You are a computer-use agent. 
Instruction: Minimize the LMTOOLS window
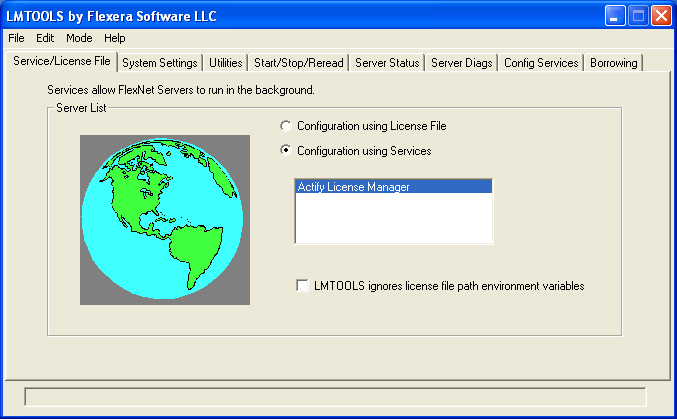click(x=615, y=15)
